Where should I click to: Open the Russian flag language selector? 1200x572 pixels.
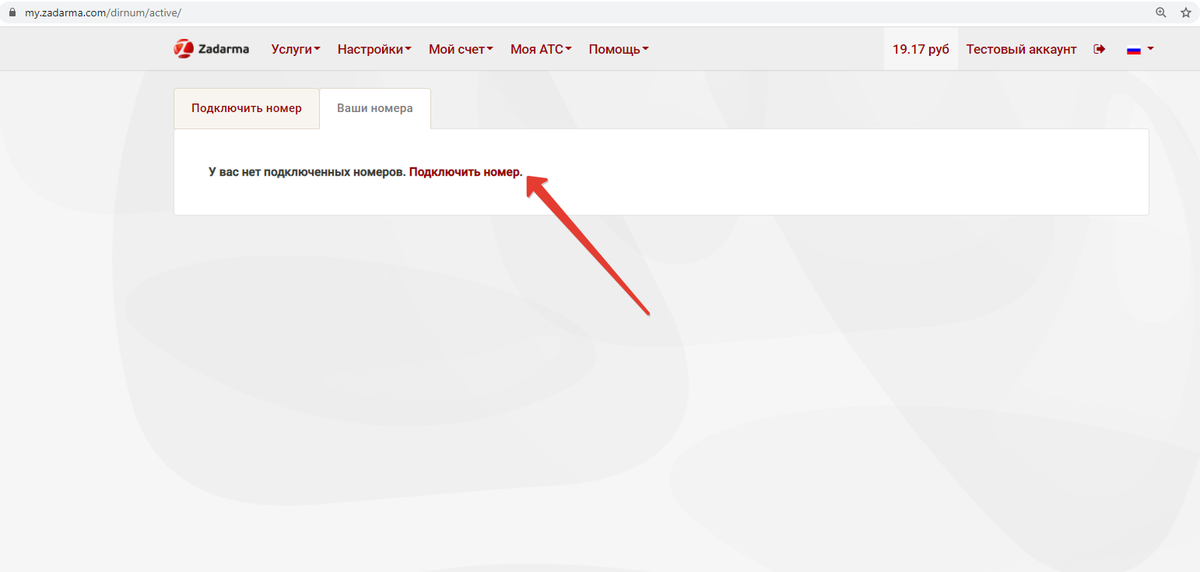point(1140,49)
